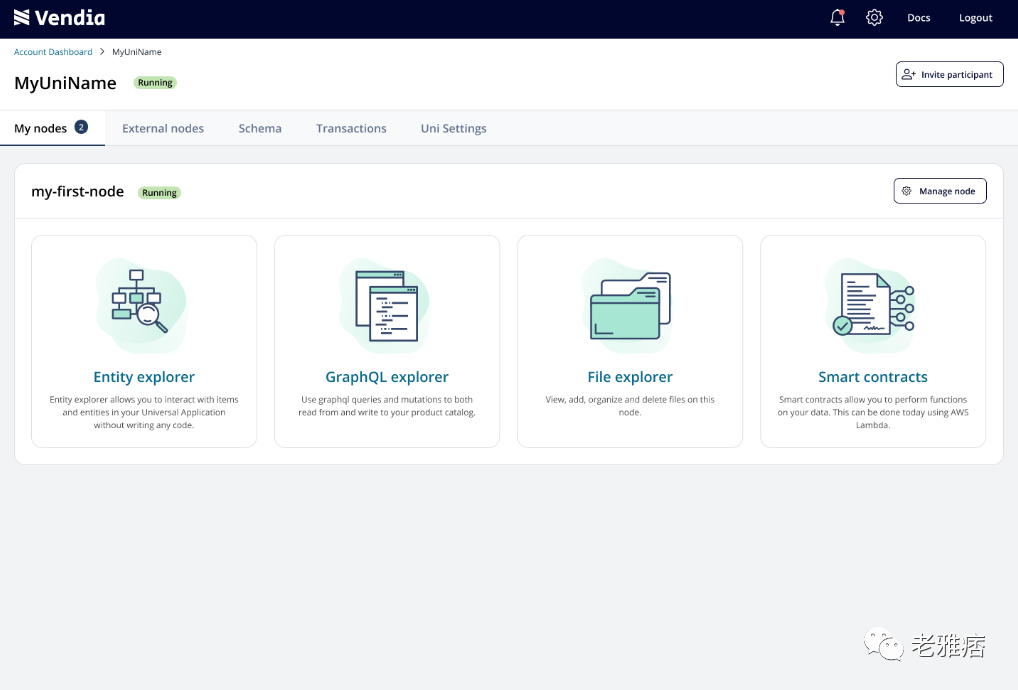Open the Smart contracts title link

(x=873, y=377)
